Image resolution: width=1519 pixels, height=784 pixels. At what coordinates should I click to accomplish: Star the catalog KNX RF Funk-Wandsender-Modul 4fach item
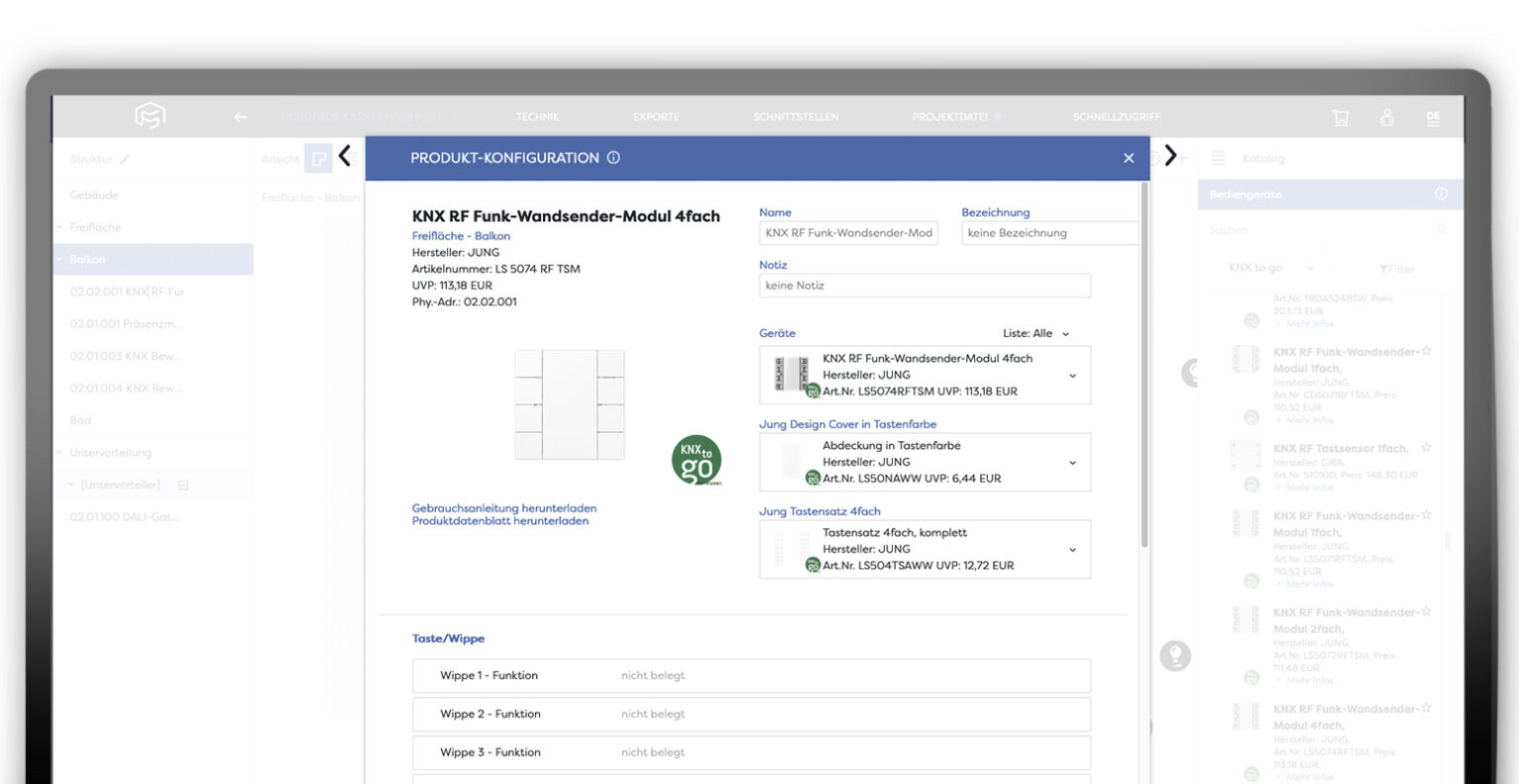coord(1426,709)
